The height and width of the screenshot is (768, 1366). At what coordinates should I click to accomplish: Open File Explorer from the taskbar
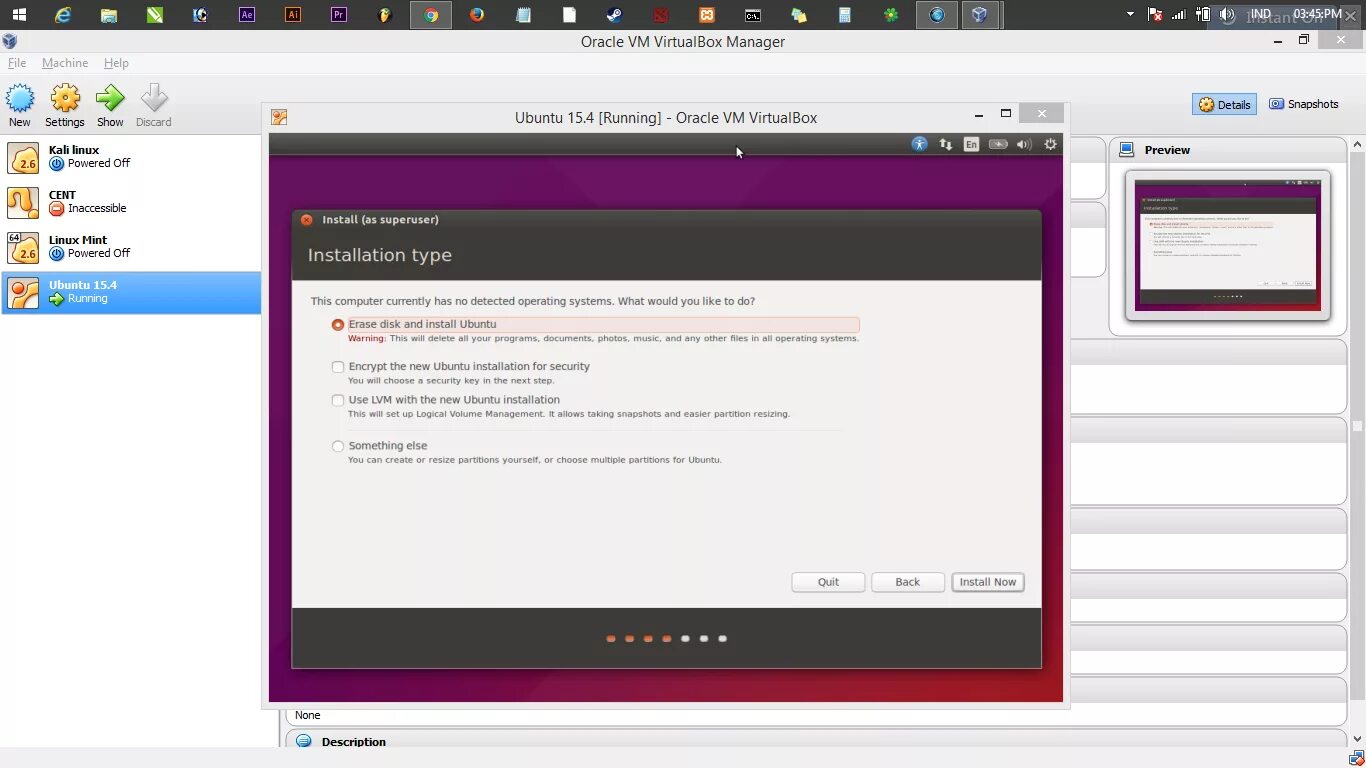click(109, 15)
